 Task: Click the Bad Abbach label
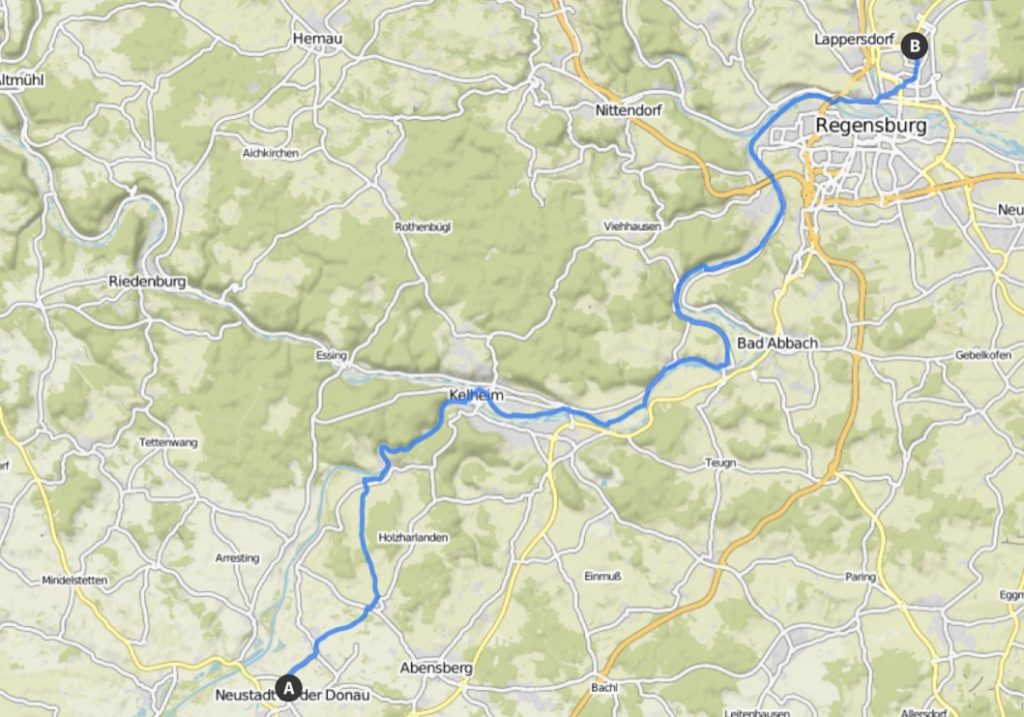pos(777,343)
